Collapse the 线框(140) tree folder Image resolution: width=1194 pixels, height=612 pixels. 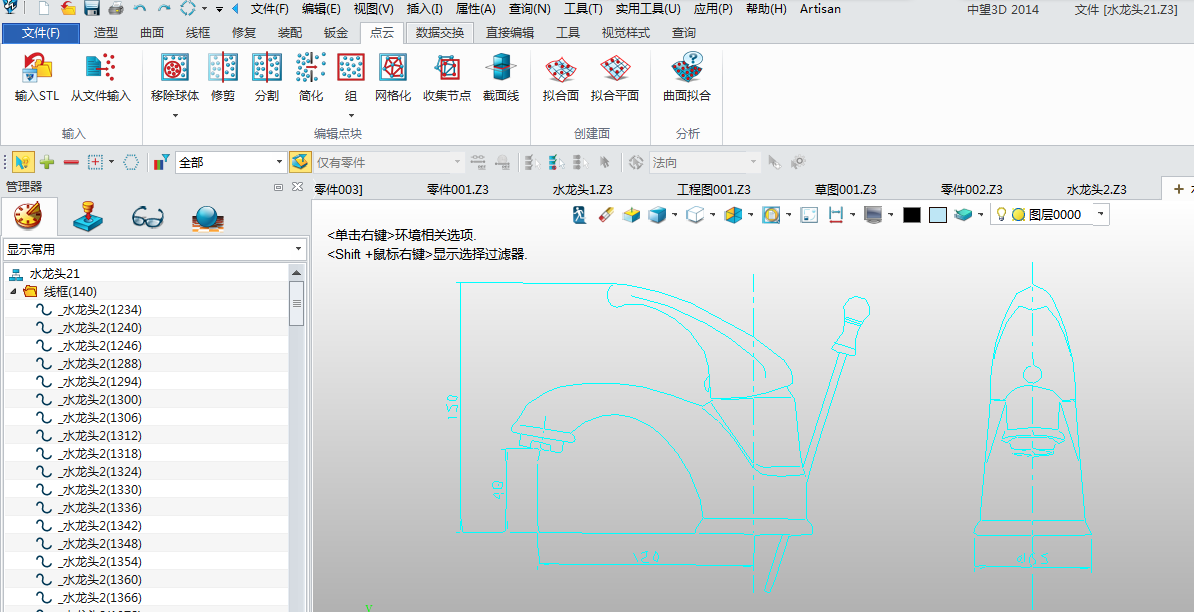tap(14, 291)
